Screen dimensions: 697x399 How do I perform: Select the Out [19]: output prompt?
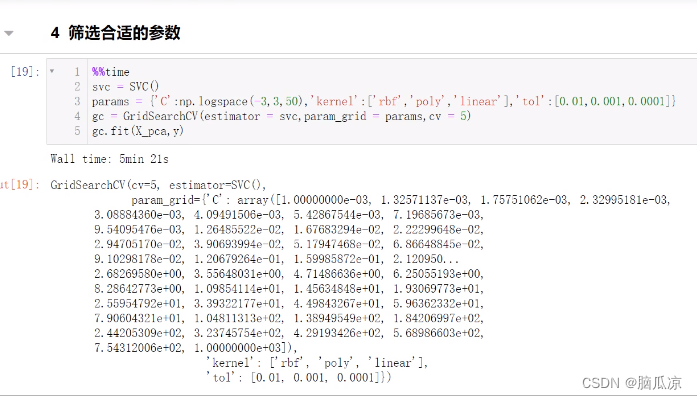tap(20, 184)
